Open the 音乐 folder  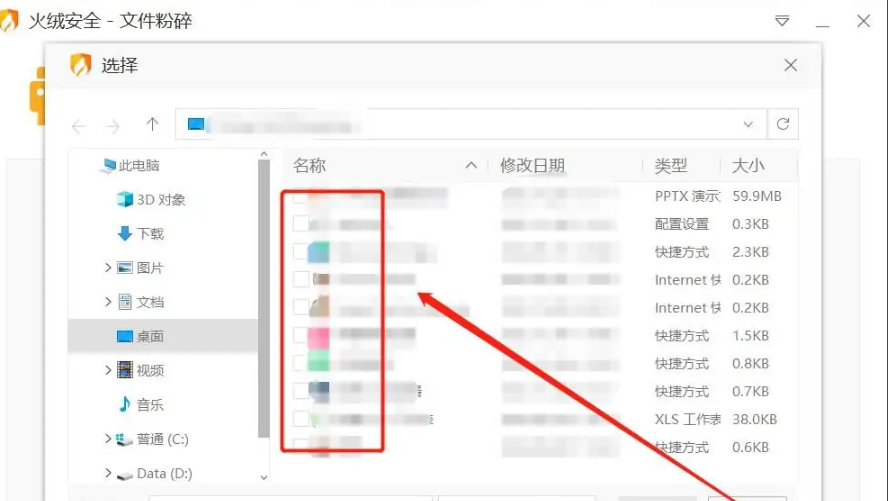point(150,405)
